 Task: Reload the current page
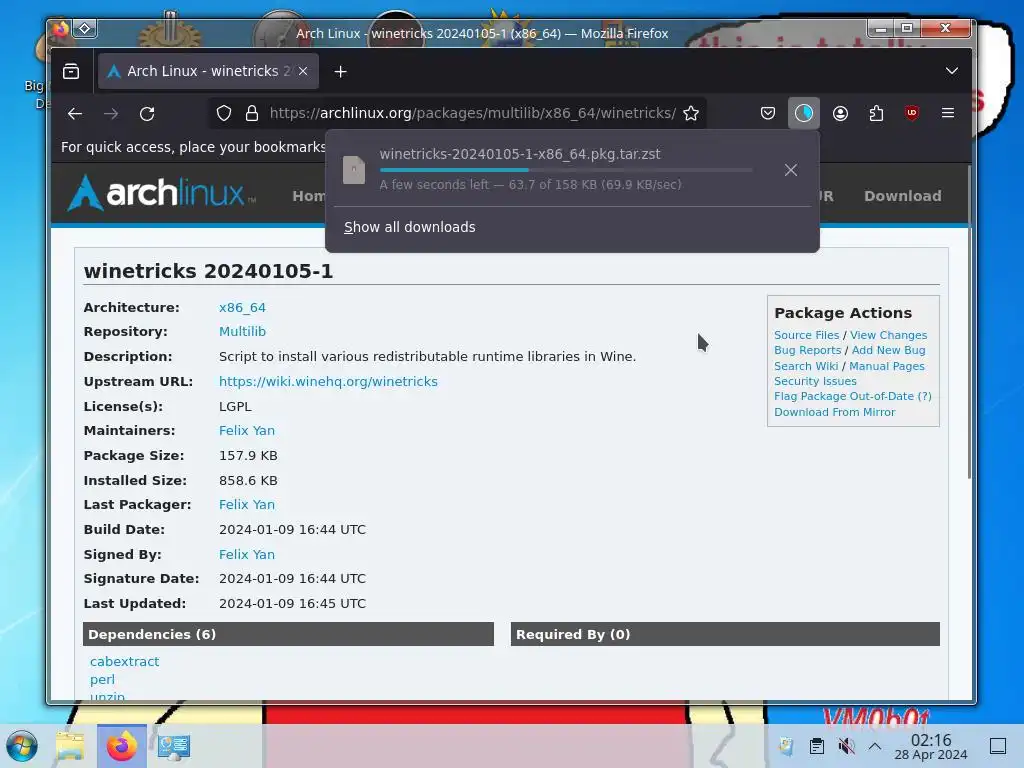point(147,114)
